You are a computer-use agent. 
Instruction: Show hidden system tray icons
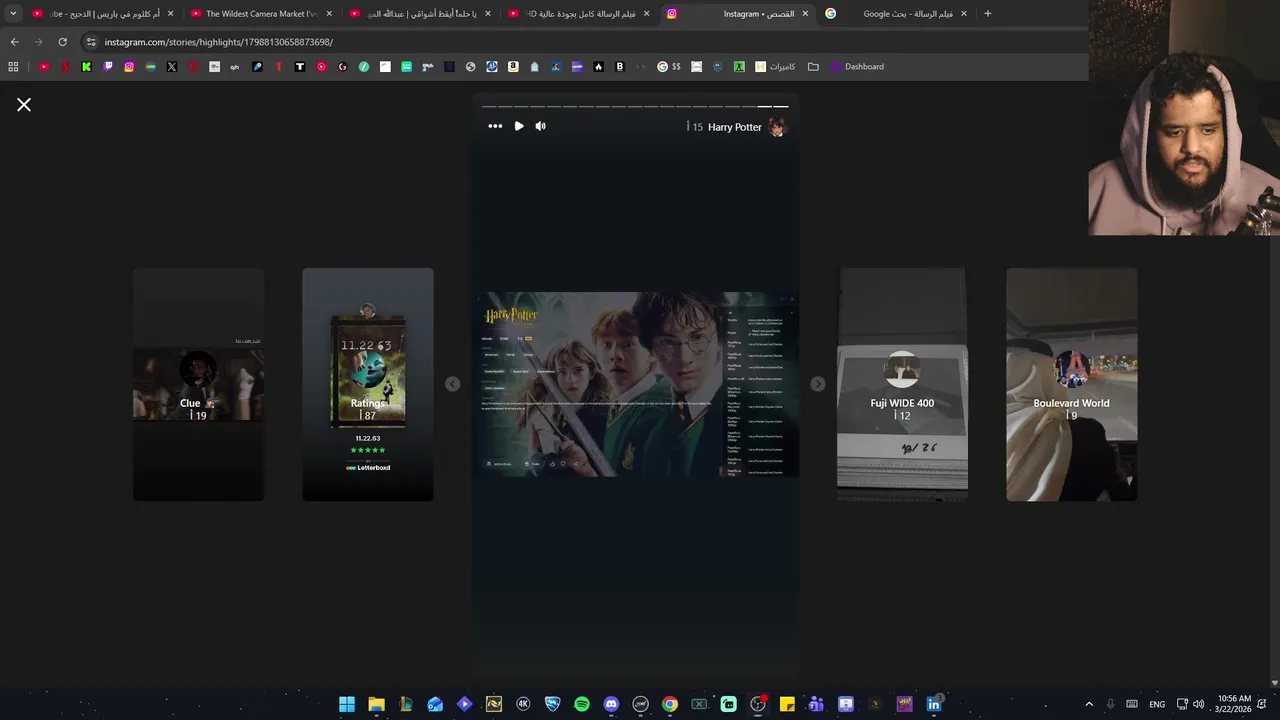(1089, 704)
